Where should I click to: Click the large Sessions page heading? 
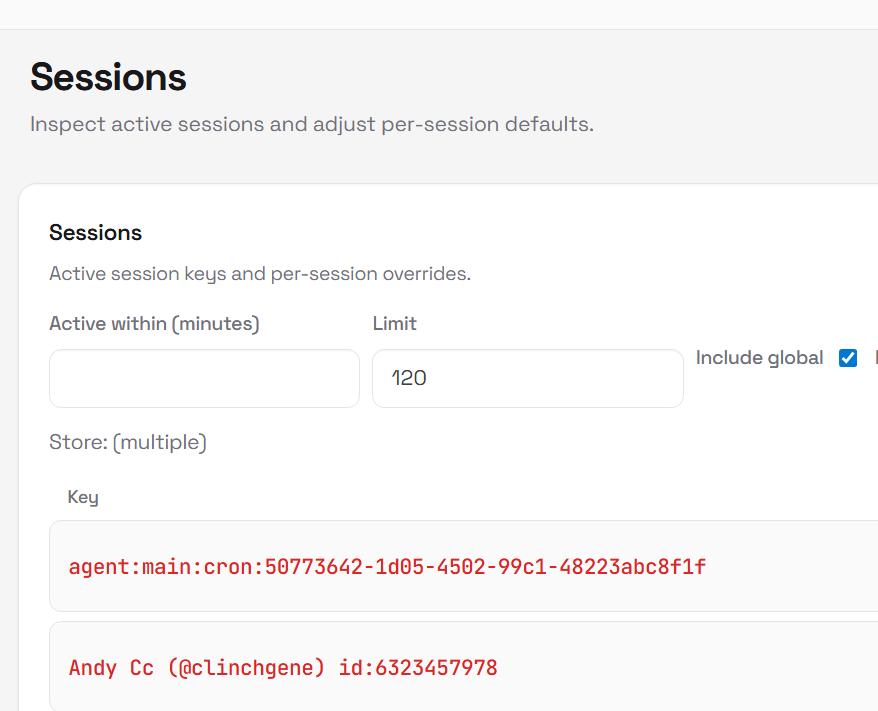pyautogui.click(x=108, y=77)
